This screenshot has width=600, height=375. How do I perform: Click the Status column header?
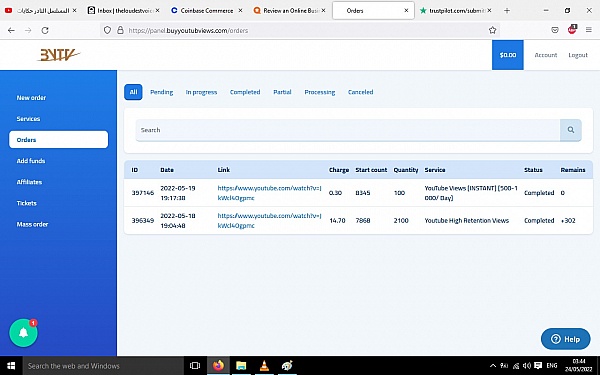(x=533, y=170)
